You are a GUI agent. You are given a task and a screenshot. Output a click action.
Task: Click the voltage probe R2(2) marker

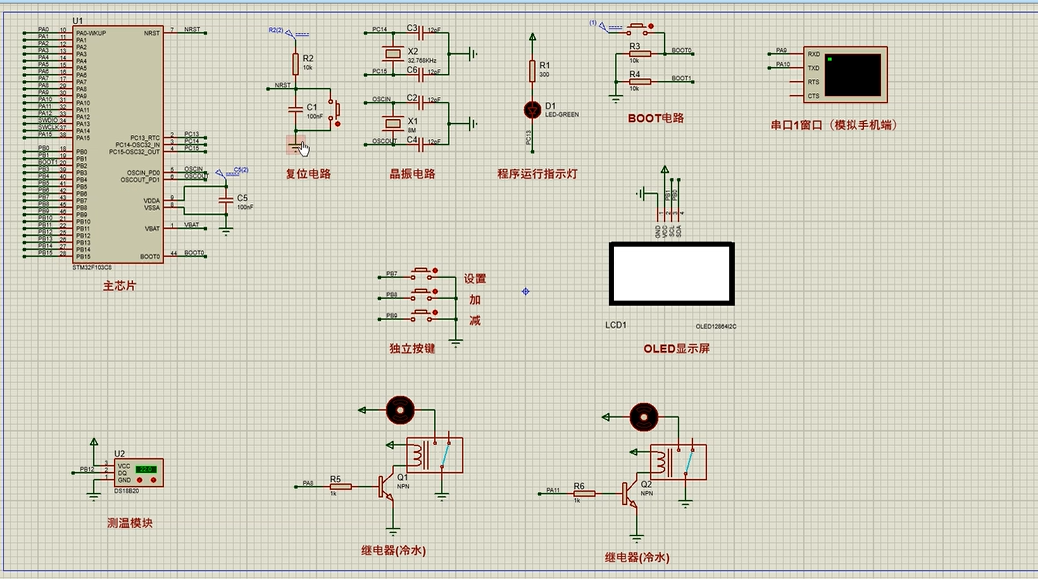(x=289, y=31)
